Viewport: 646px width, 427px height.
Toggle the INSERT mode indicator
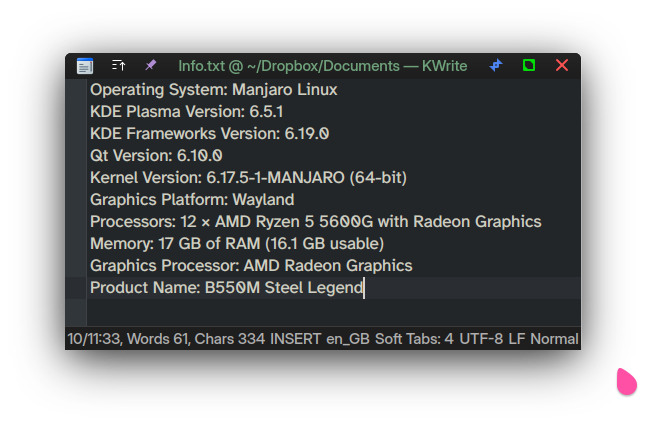(x=295, y=339)
